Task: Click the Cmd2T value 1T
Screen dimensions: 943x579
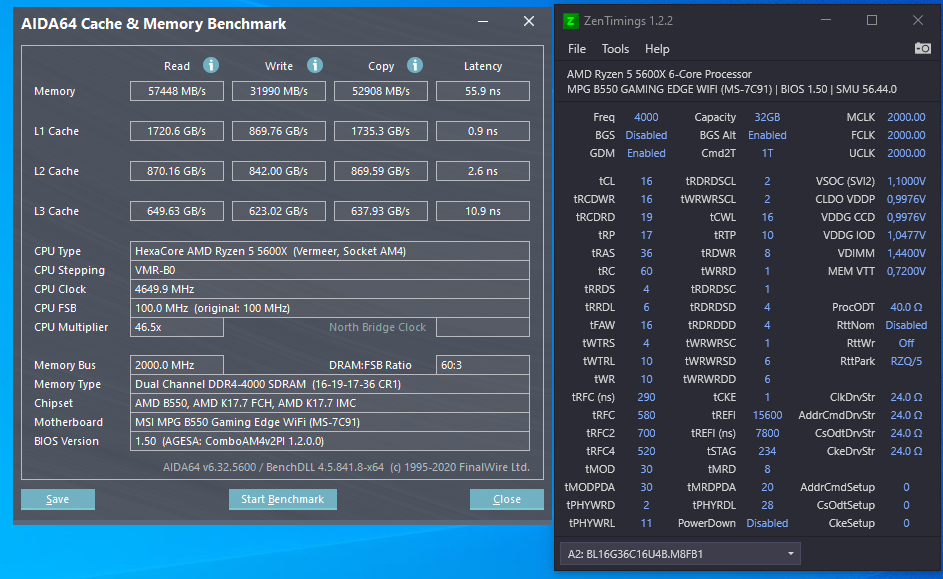Action: pyautogui.click(x=767, y=153)
